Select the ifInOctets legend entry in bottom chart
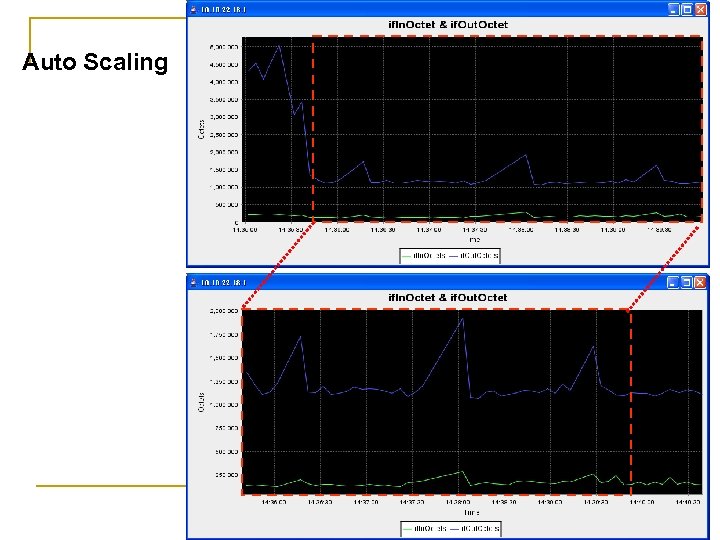This screenshot has height=540, width=720. (424, 528)
